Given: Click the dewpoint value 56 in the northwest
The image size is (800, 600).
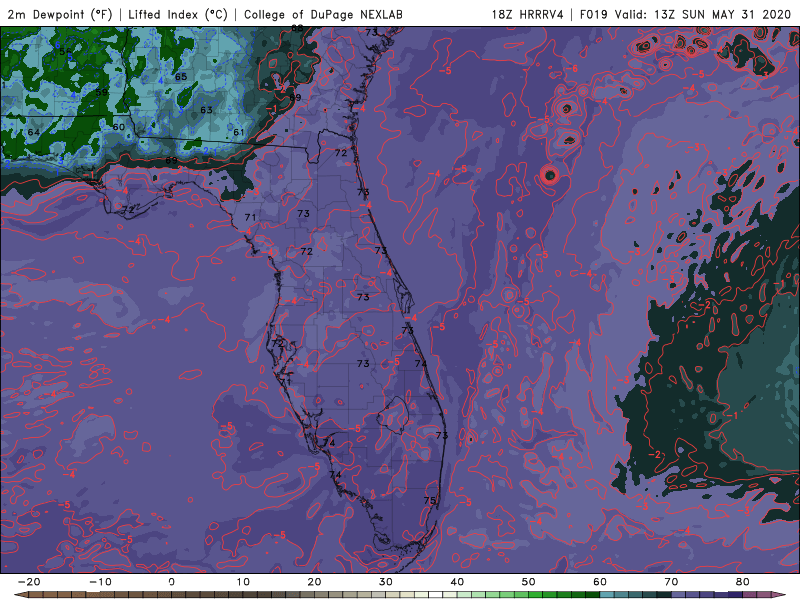Looking at the screenshot, I should pos(65,52).
